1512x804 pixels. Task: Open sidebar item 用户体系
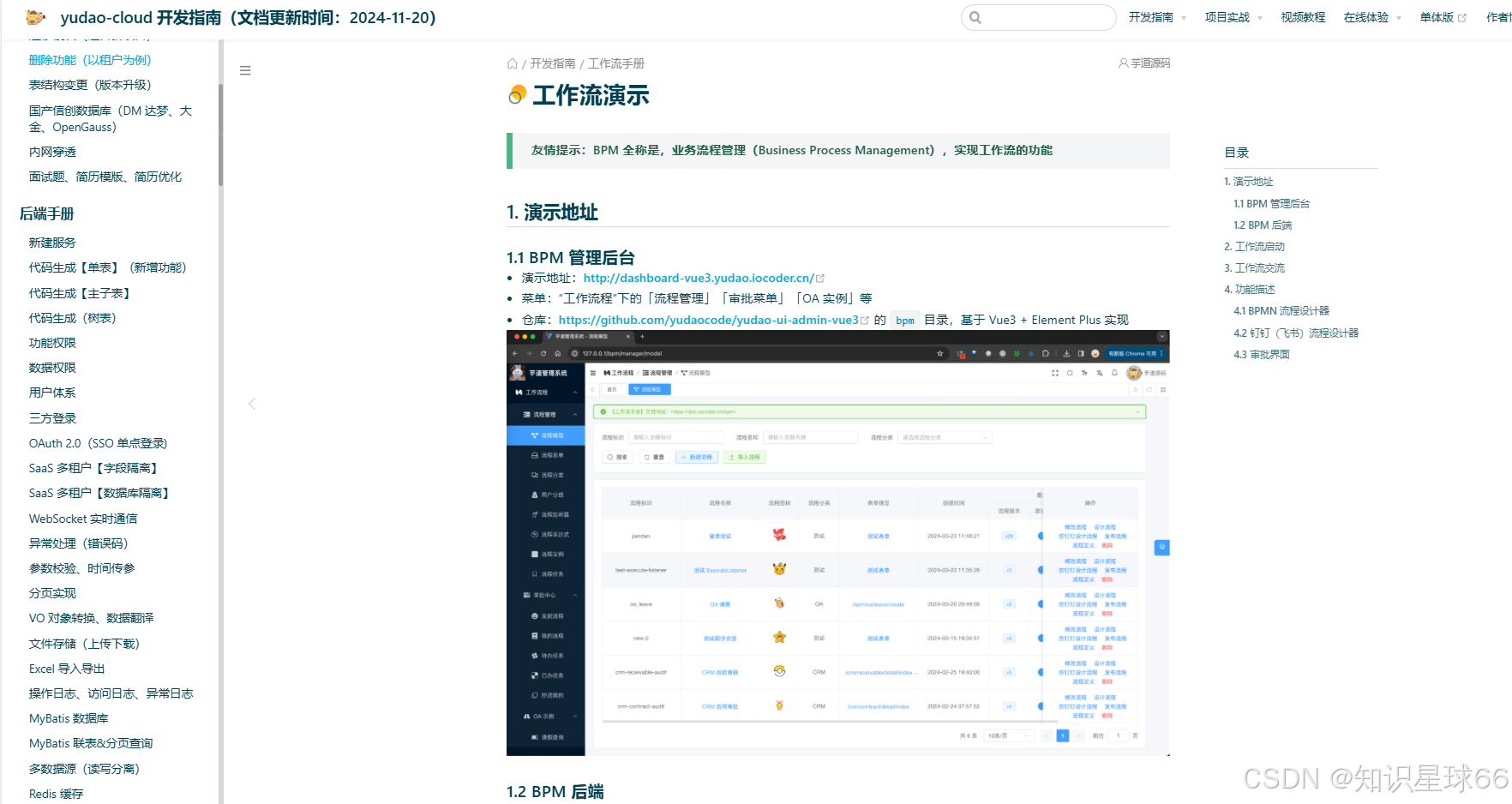point(52,393)
